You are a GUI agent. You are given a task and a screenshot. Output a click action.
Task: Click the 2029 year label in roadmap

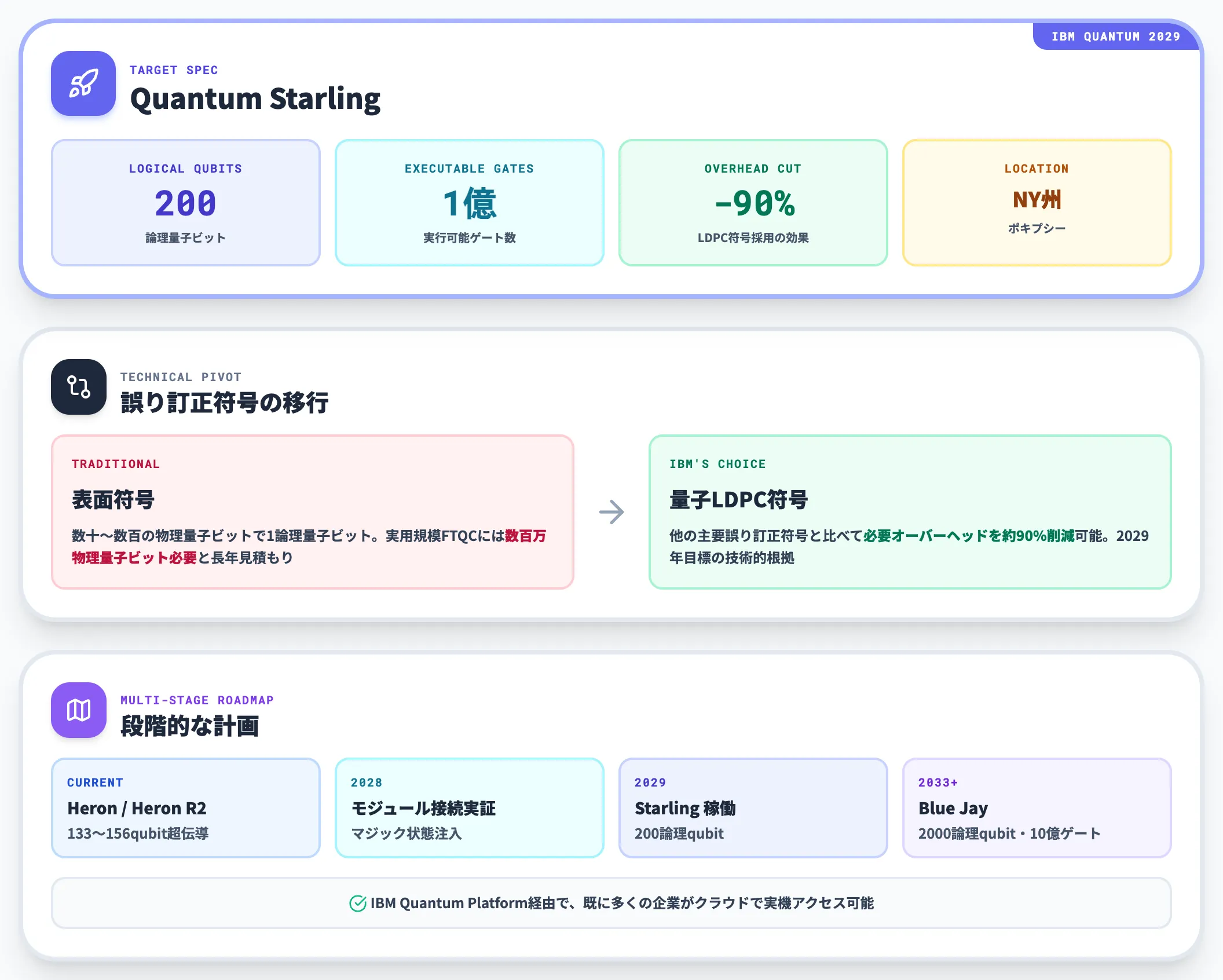point(650,782)
